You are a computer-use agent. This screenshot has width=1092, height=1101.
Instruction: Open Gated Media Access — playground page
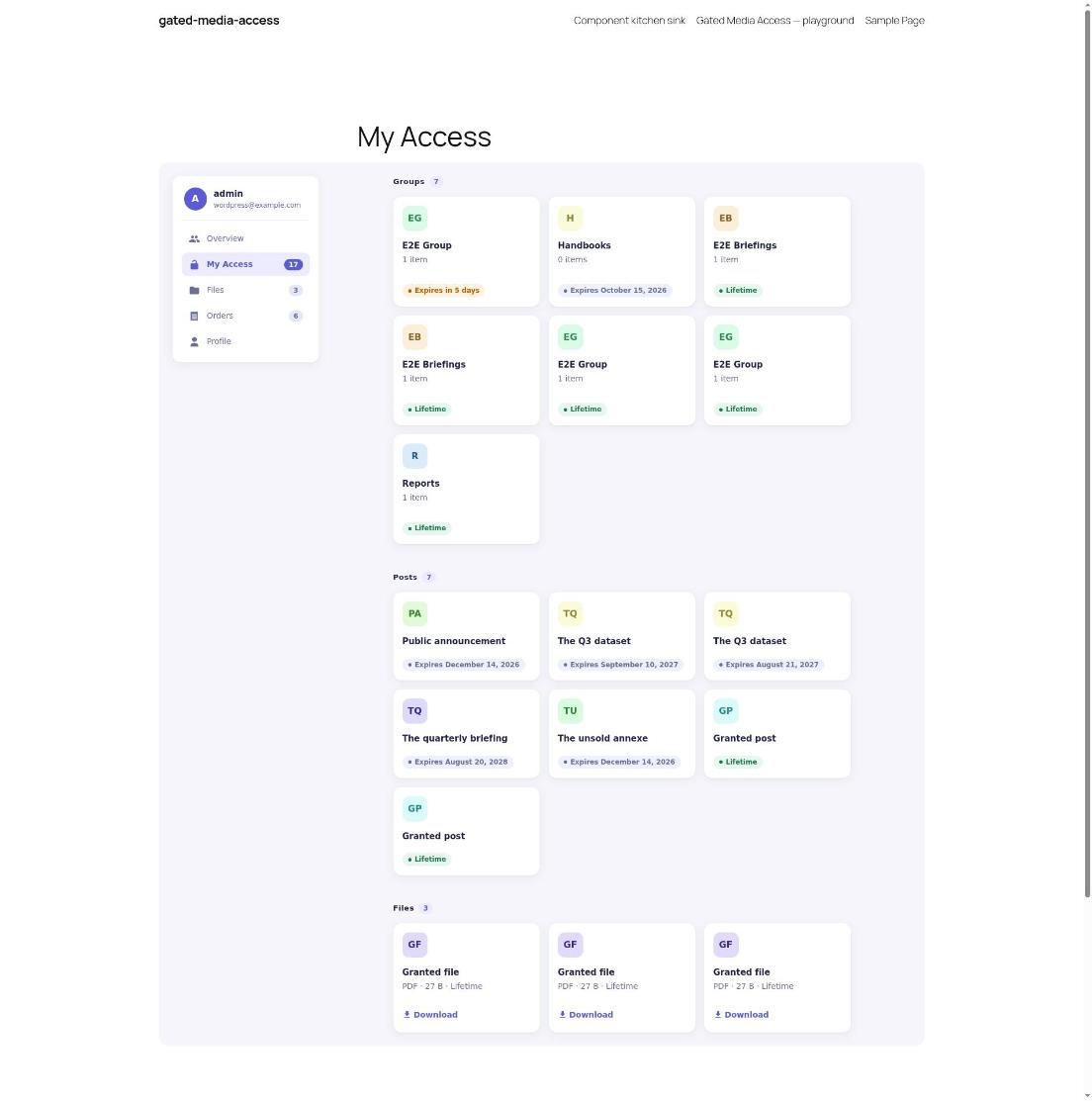[774, 21]
